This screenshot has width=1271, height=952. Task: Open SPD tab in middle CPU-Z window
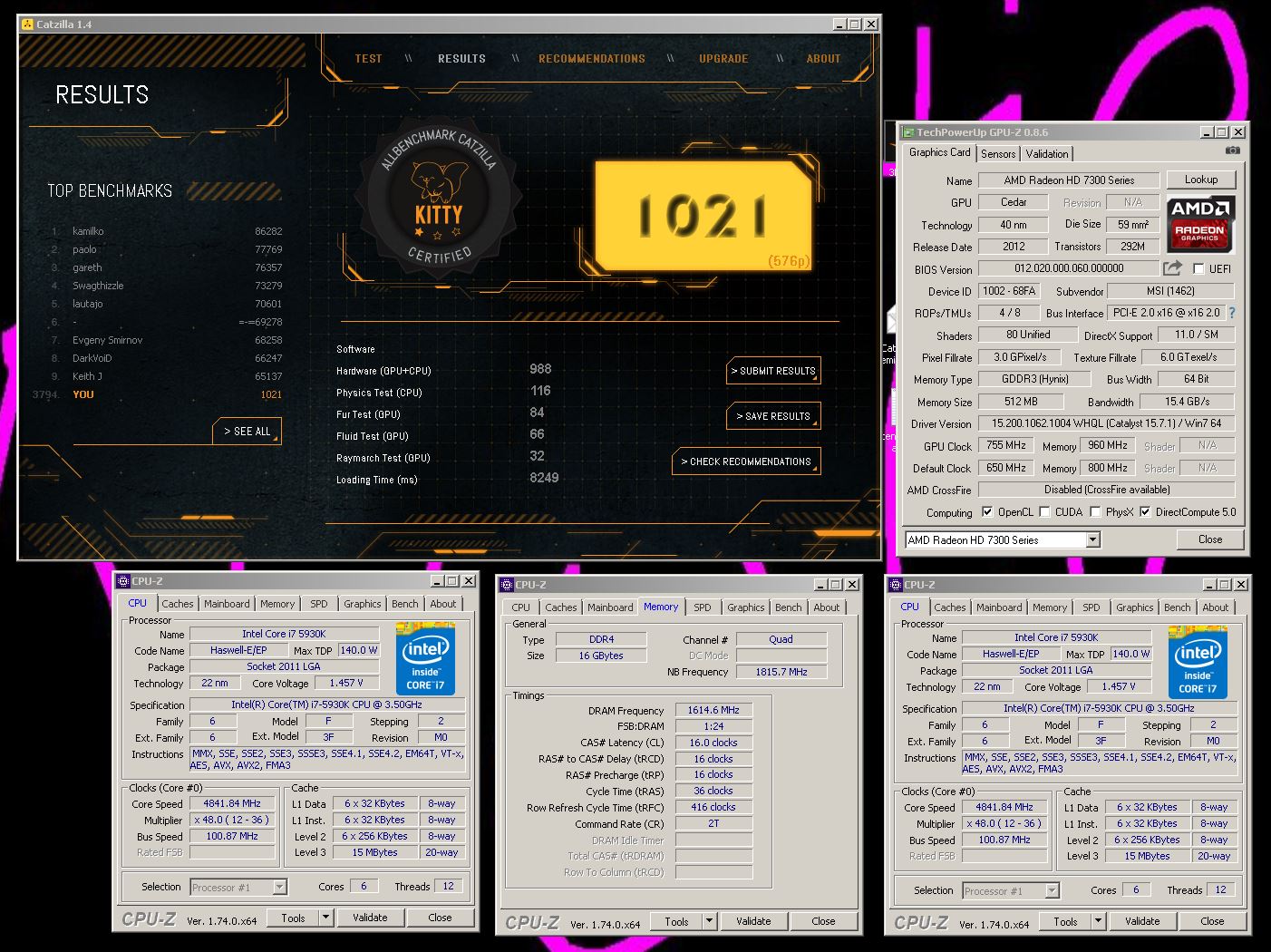click(703, 607)
